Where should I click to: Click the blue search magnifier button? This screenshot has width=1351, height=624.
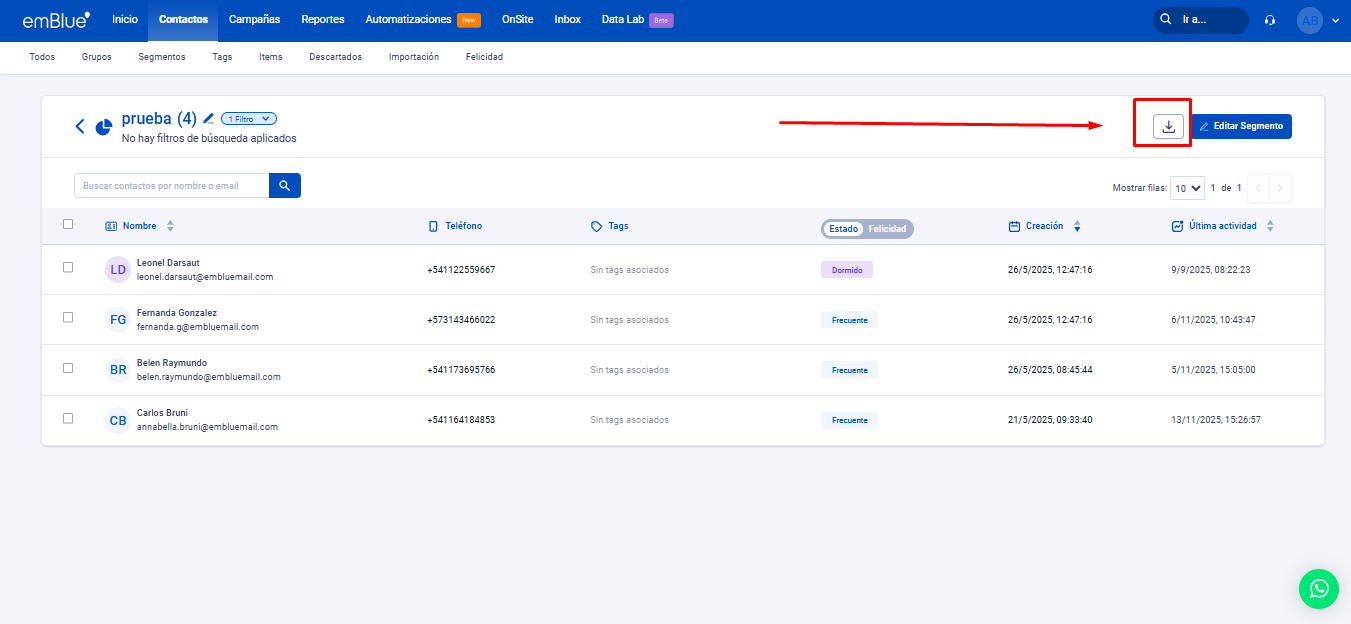click(285, 185)
